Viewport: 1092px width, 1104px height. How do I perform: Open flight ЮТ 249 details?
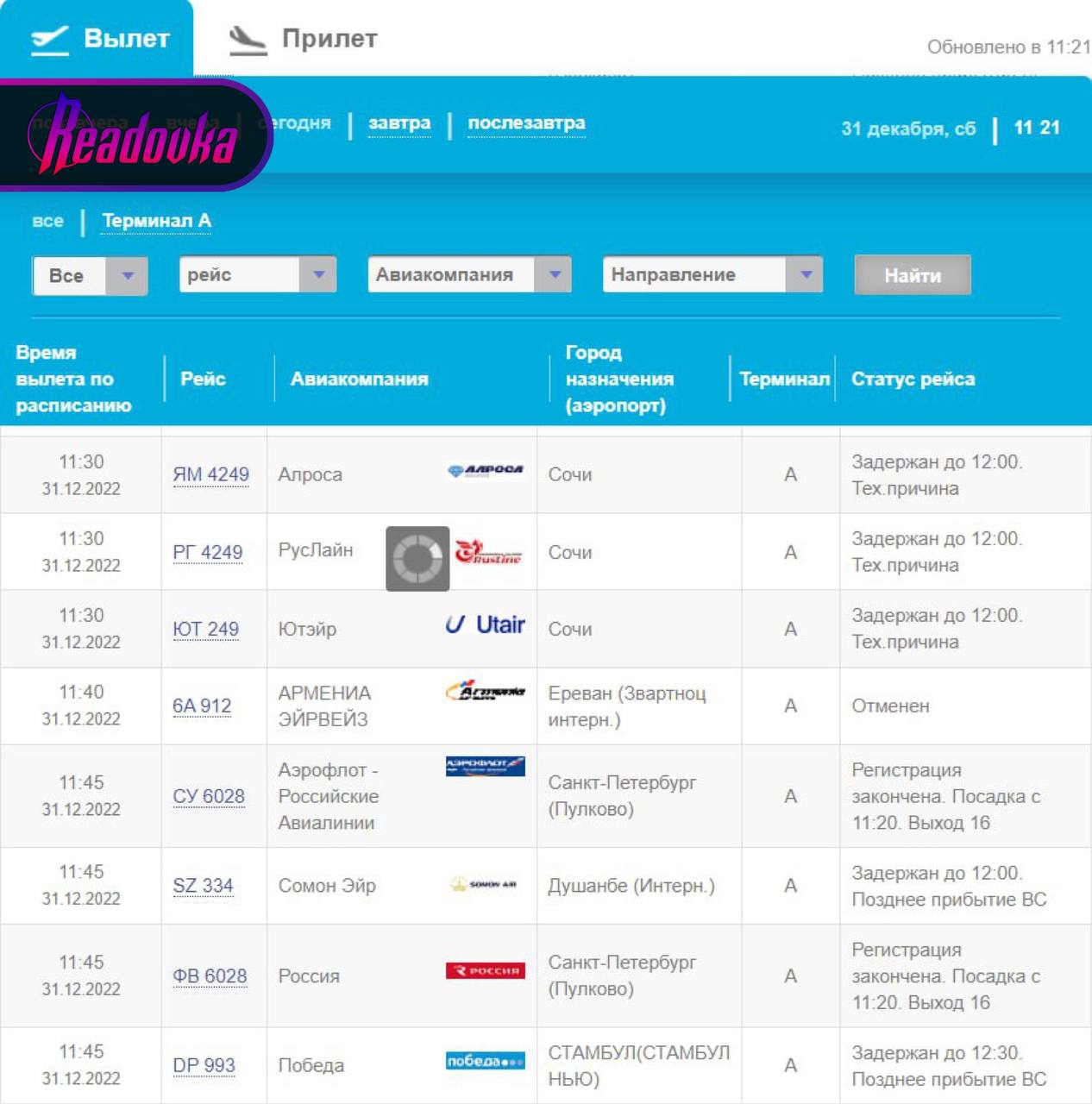click(205, 629)
